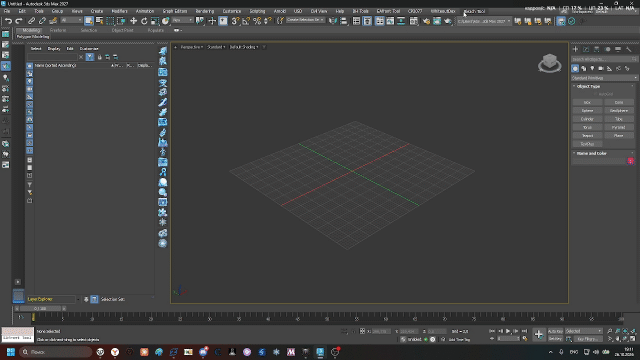Image resolution: width=640 pixels, height=360 pixels.
Task: Toggle Angle Snap in main toolbar
Action: [246, 21]
